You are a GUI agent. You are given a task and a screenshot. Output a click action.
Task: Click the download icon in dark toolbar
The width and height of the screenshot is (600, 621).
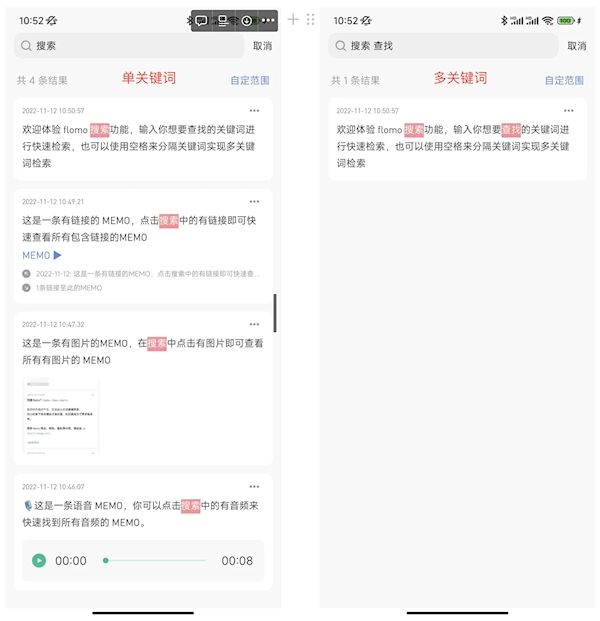click(246, 21)
